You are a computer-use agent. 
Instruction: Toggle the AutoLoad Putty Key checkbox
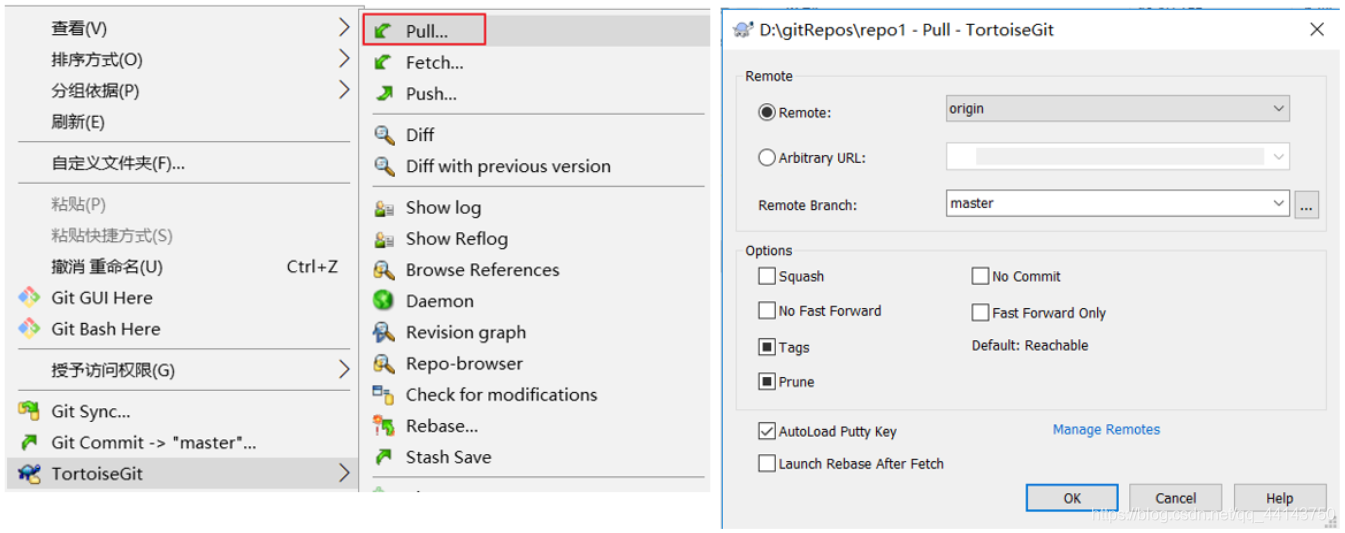click(x=767, y=431)
